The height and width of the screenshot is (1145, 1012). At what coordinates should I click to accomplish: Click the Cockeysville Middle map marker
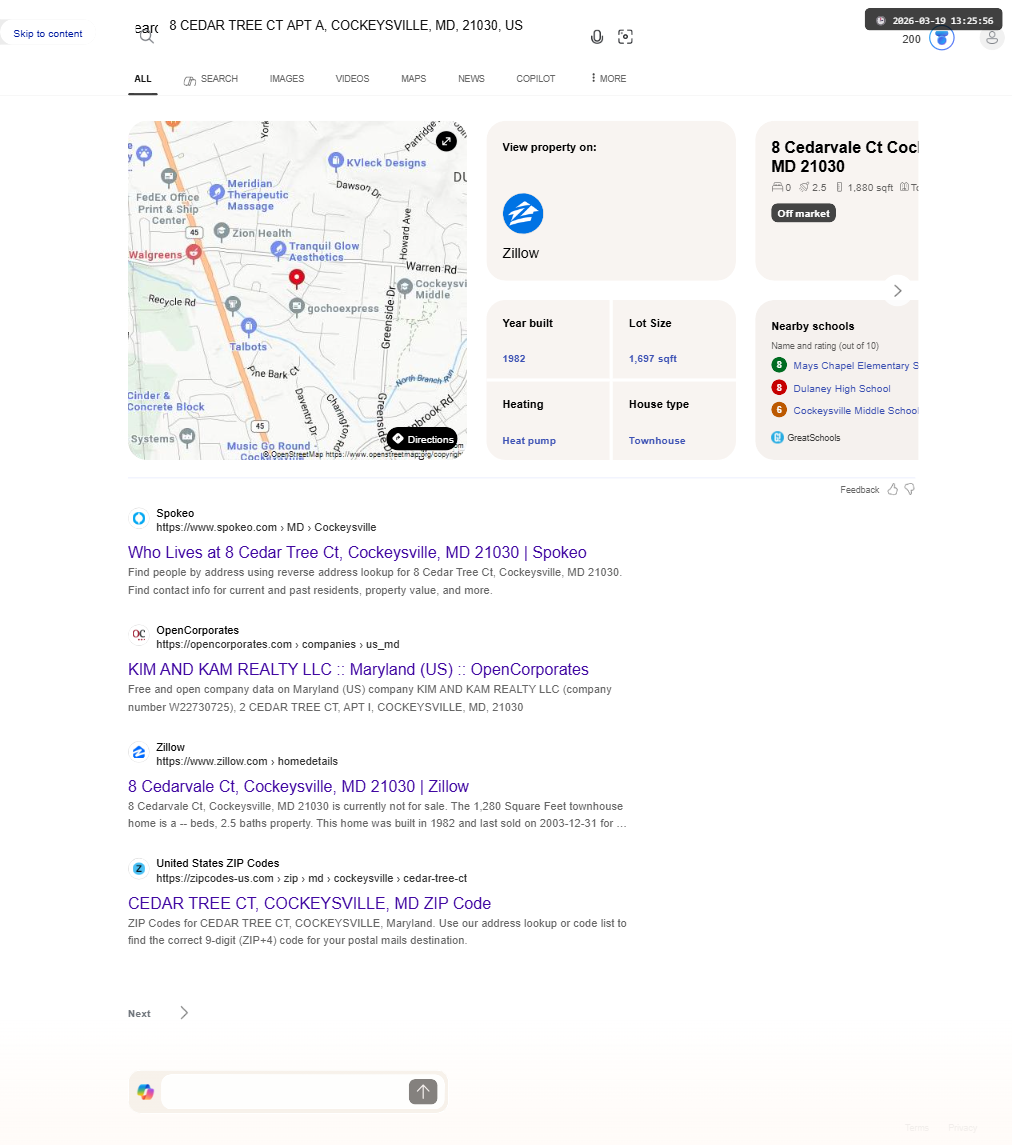(405, 287)
